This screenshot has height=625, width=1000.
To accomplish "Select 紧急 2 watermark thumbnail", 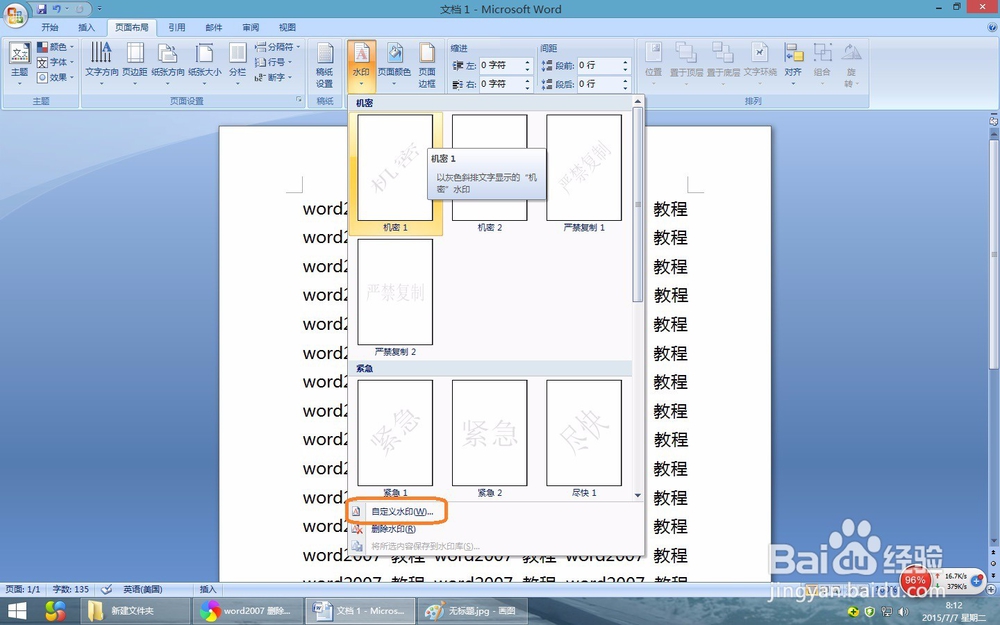I will (x=490, y=438).
